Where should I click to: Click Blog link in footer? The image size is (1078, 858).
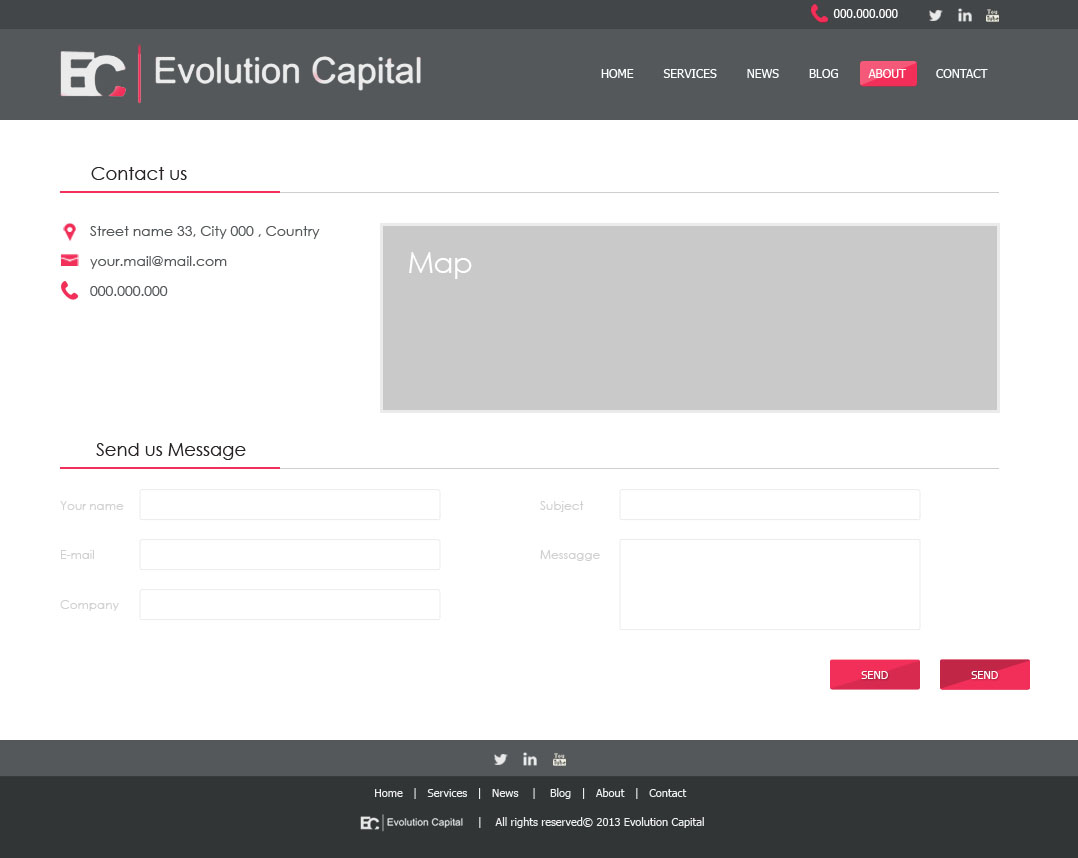coord(560,793)
